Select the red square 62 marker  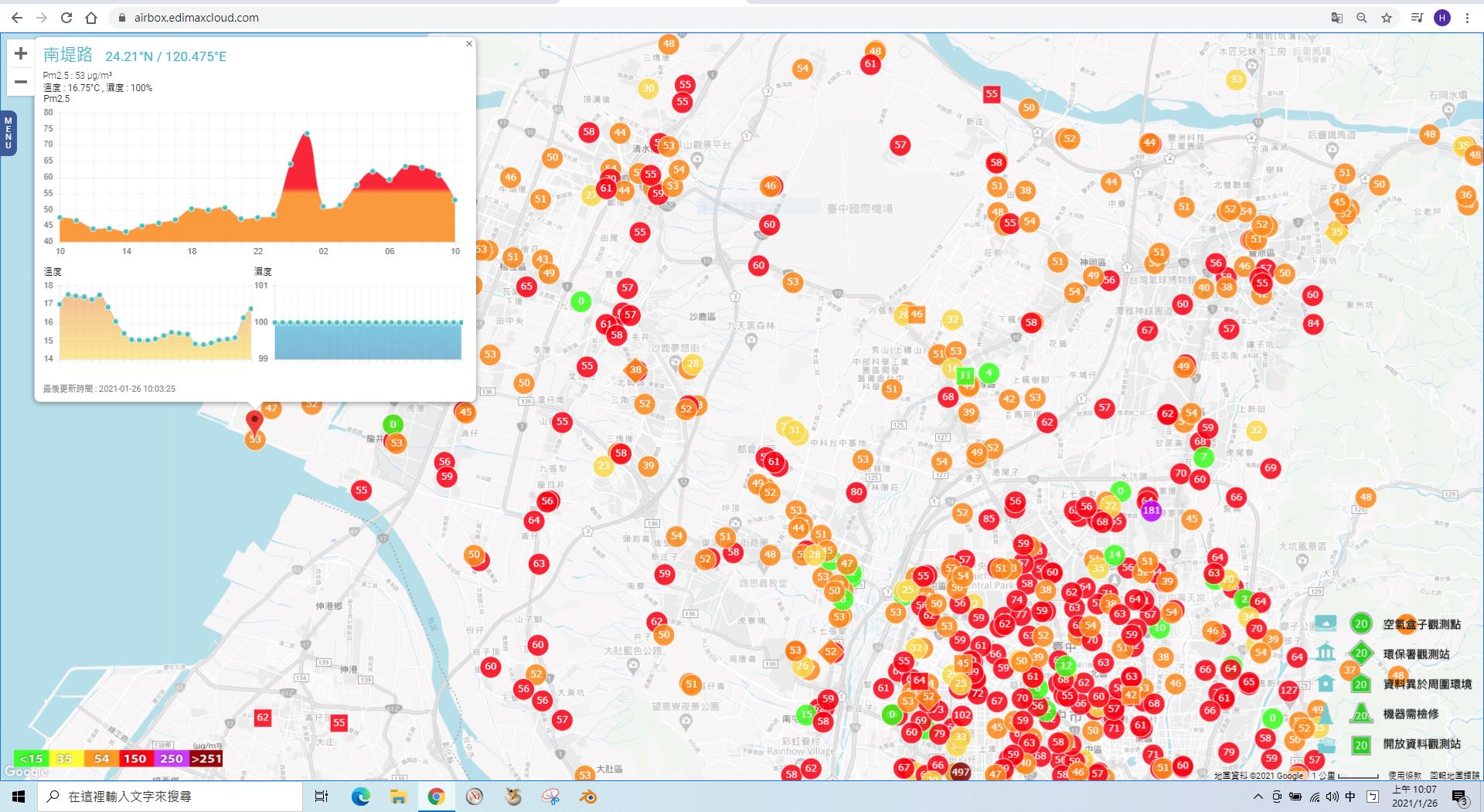tap(263, 717)
